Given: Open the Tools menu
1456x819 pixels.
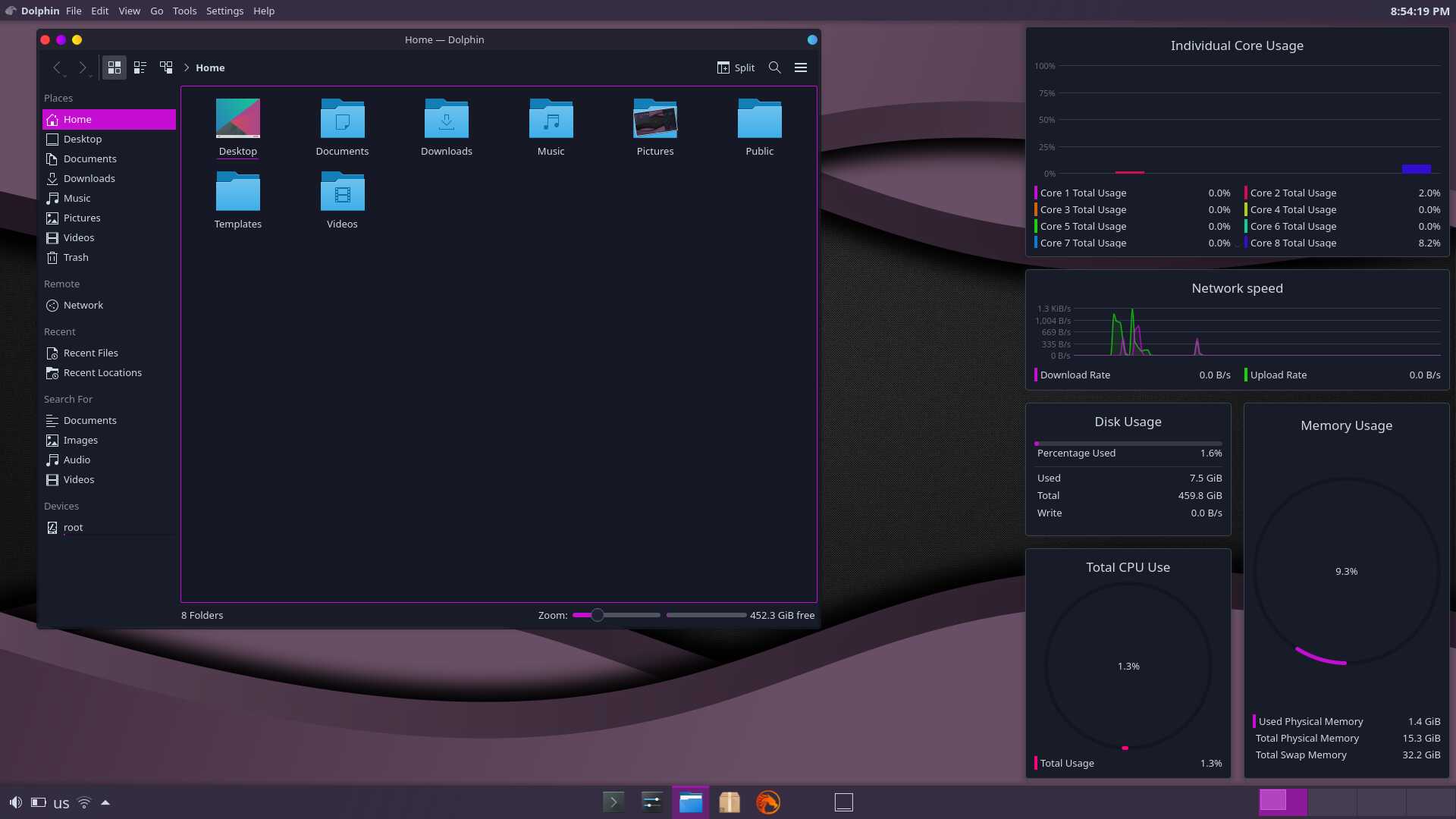Looking at the screenshot, I should 184,11.
